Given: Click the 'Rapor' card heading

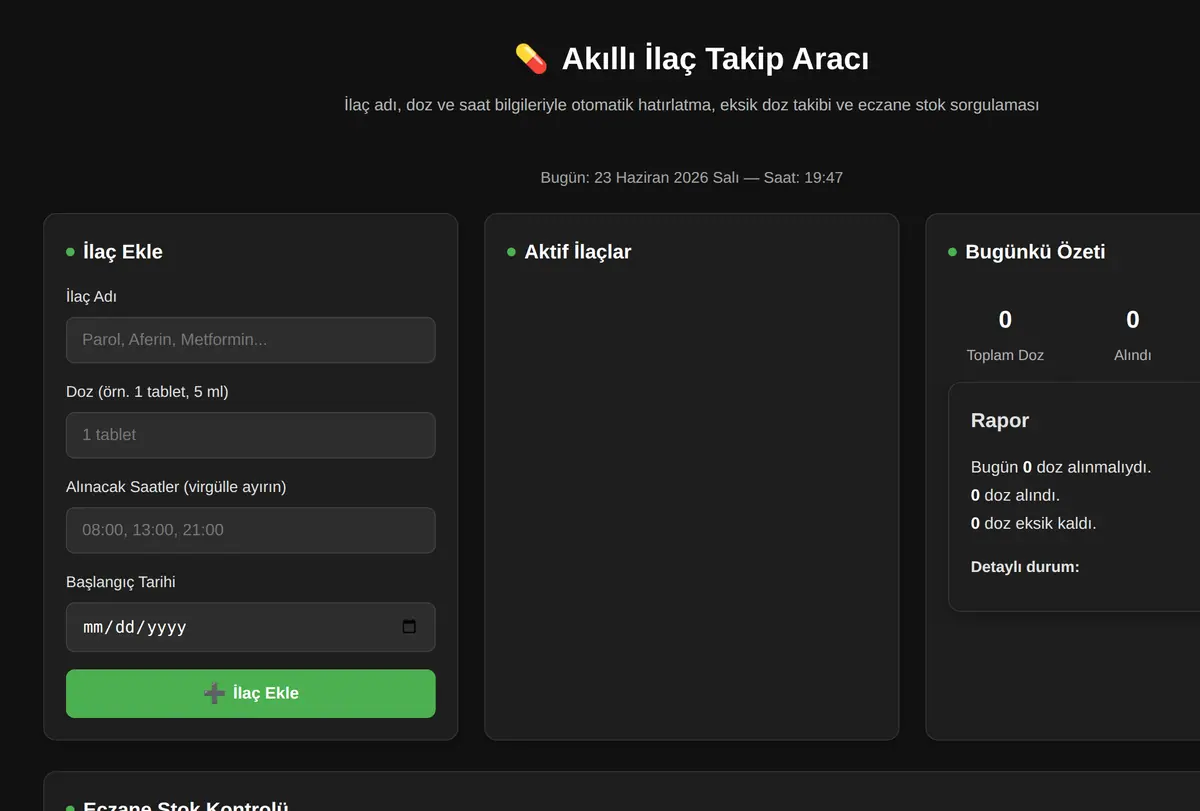Looking at the screenshot, I should [x=1000, y=421].
